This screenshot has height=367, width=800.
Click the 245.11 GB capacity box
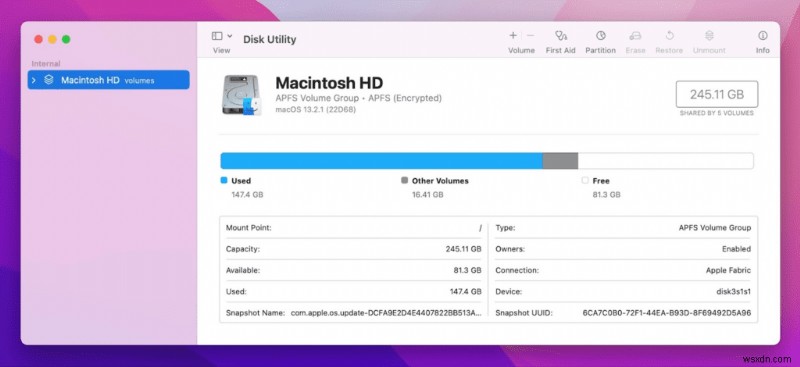coord(717,94)
